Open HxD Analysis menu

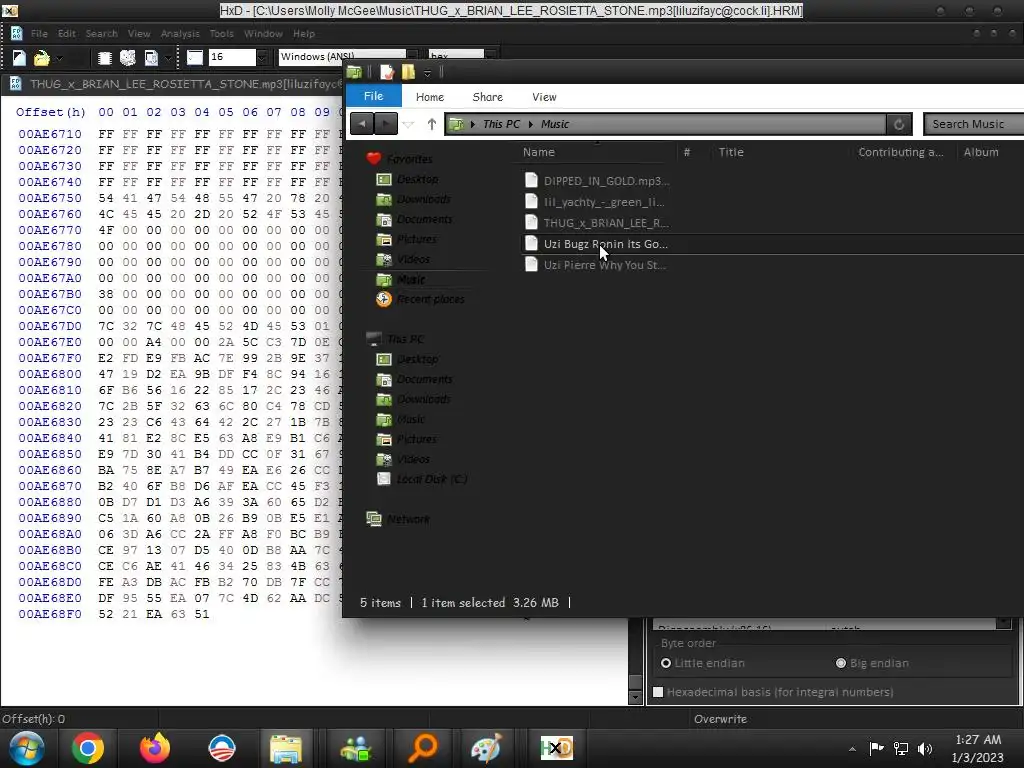[x=180, y=33]
